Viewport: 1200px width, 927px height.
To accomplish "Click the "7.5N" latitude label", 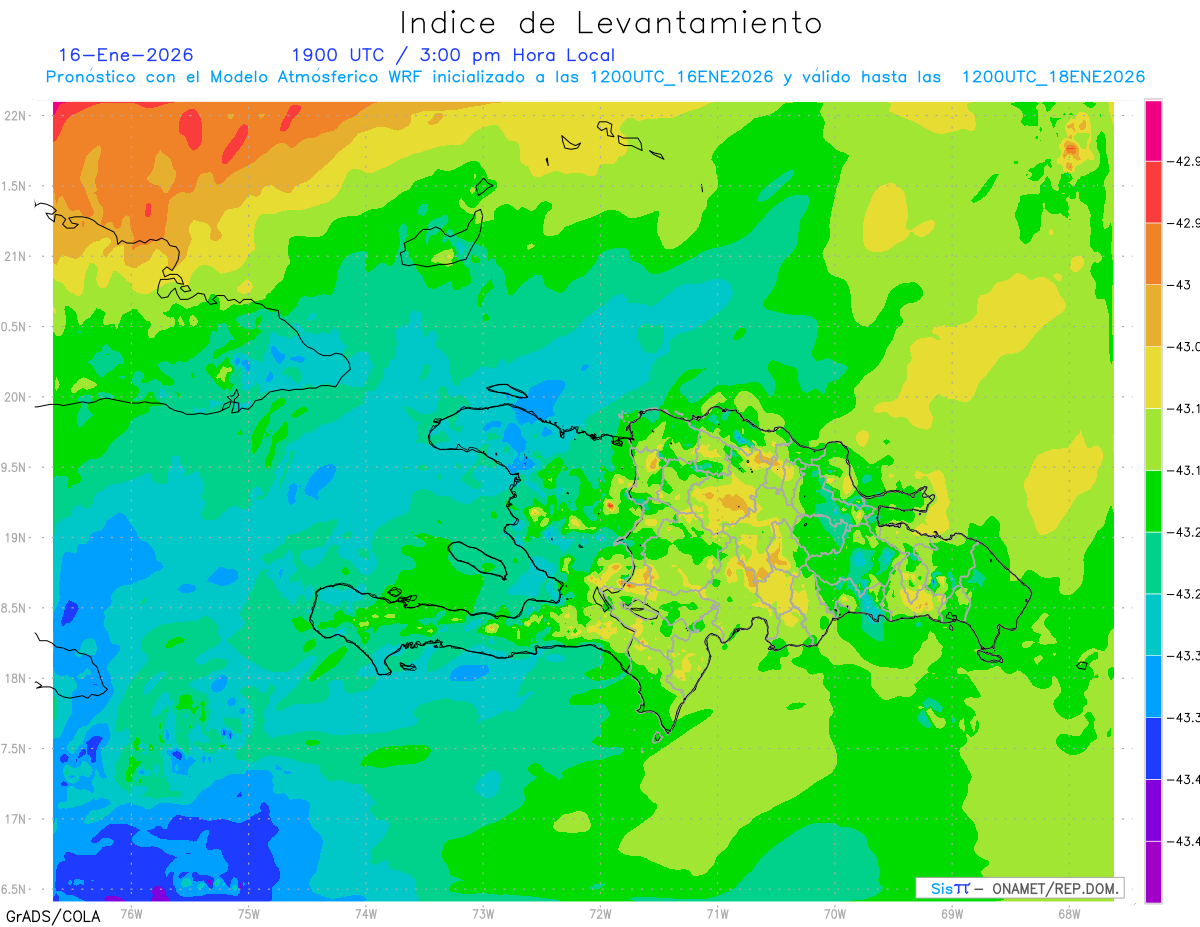I will [x=14, y=749].
